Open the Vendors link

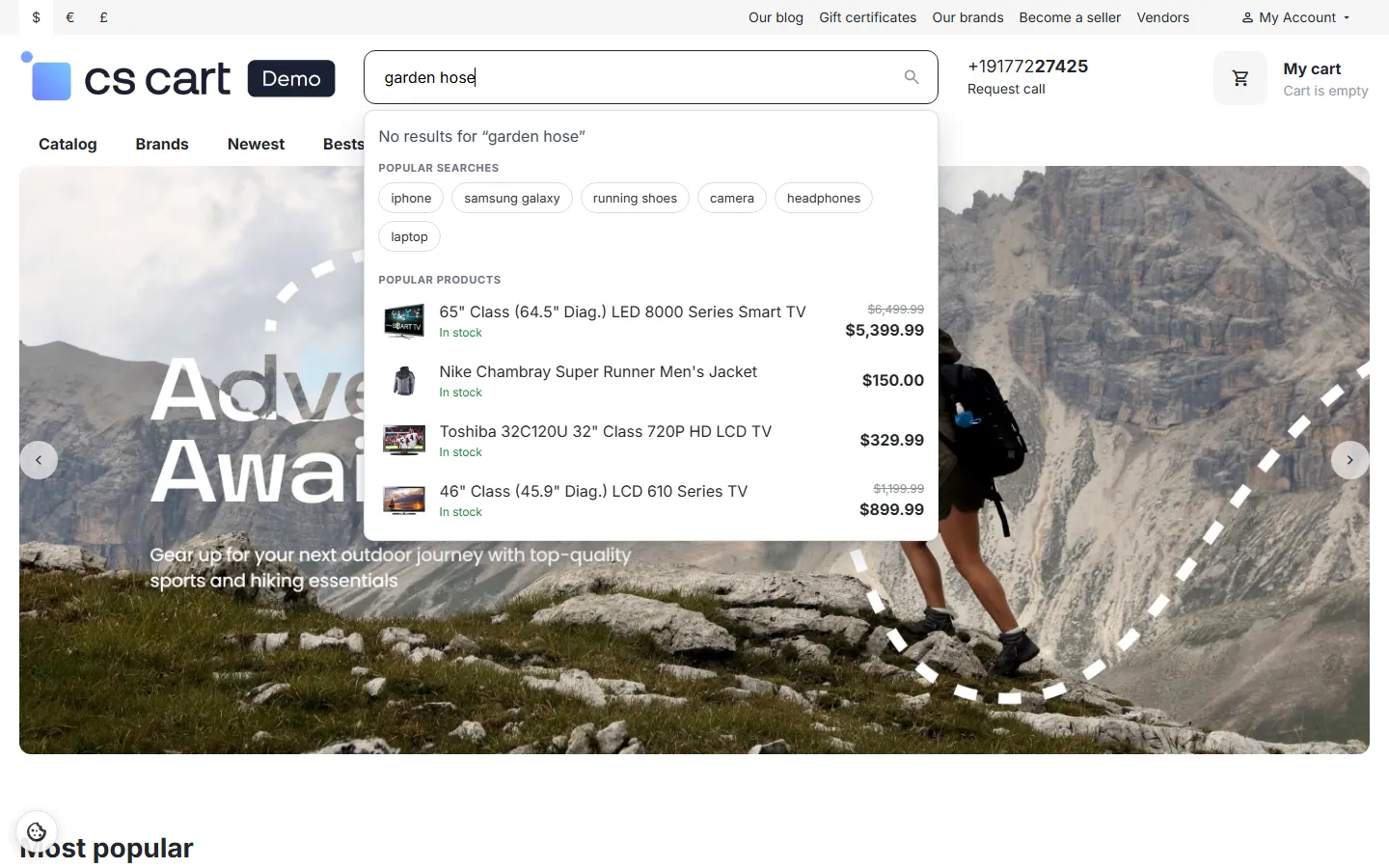pos(1162,17)
